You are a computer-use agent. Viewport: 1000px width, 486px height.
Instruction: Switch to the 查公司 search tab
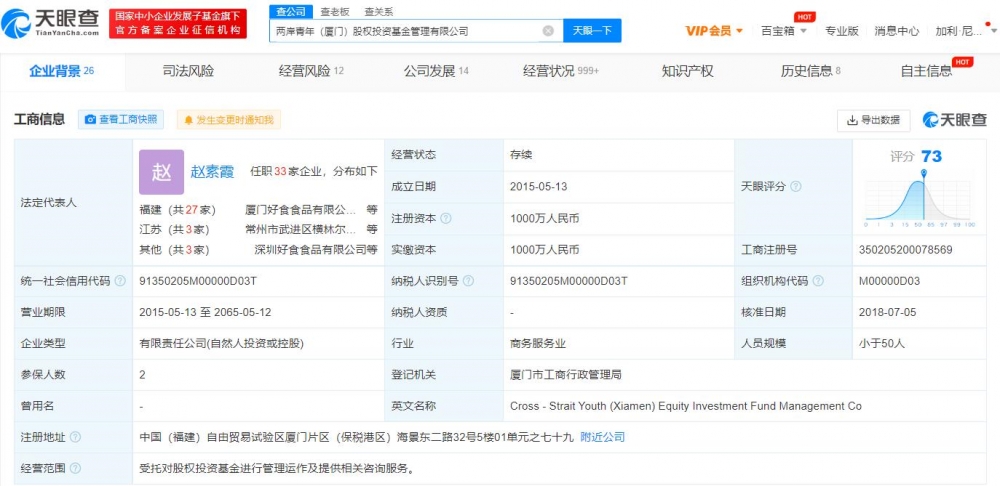(291, 11)
